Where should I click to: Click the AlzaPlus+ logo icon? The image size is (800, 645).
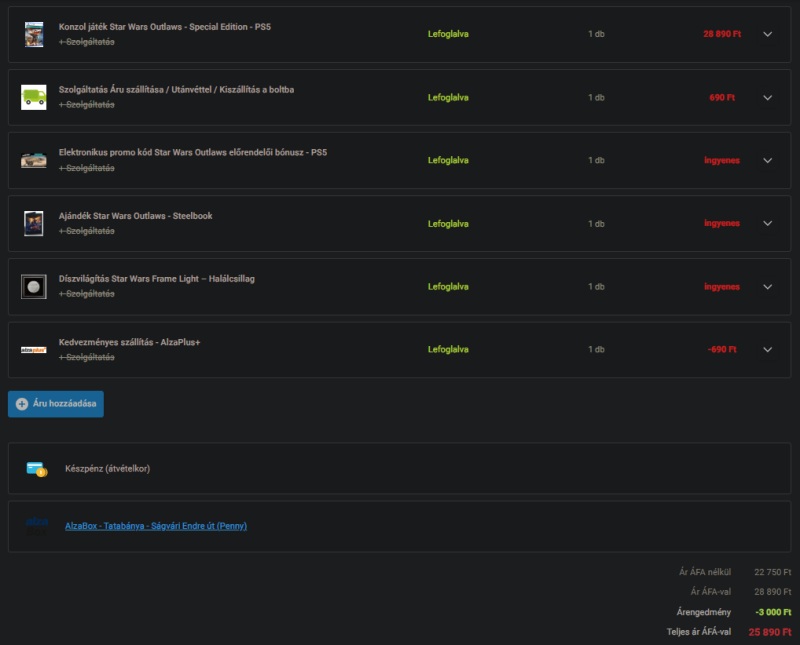34,350
